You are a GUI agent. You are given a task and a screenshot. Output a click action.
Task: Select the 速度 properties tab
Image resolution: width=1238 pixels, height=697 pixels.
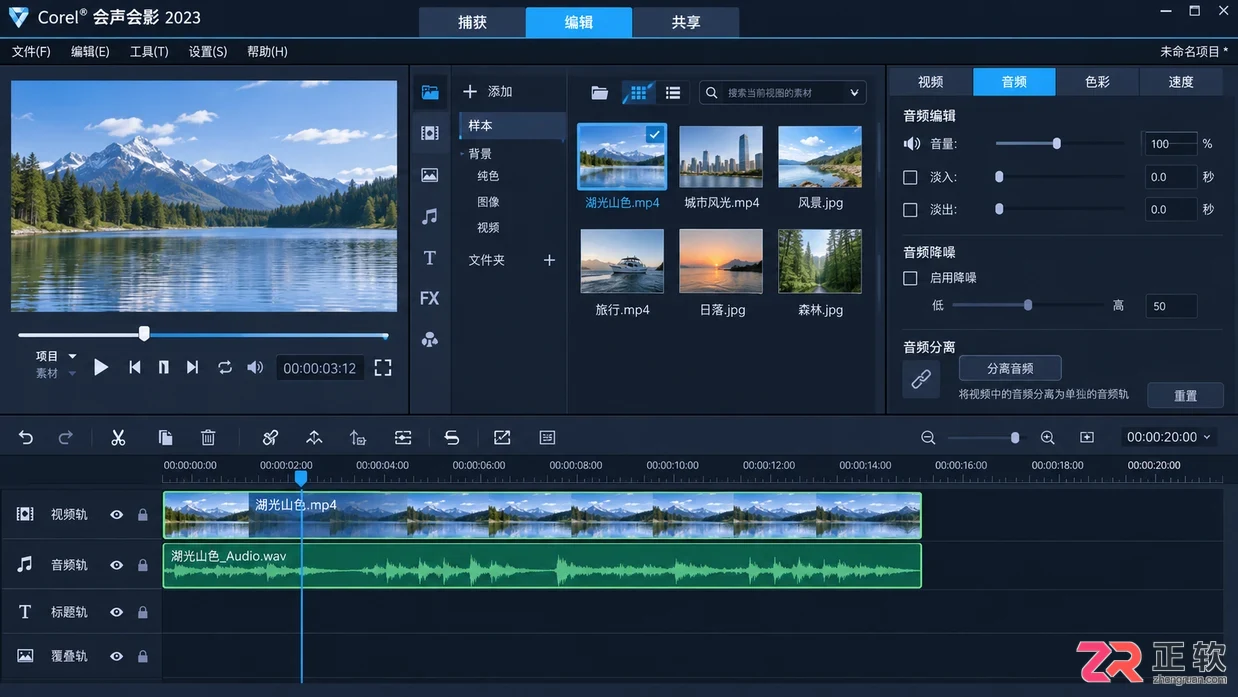pyautogui.click(x=1181, y=82)
